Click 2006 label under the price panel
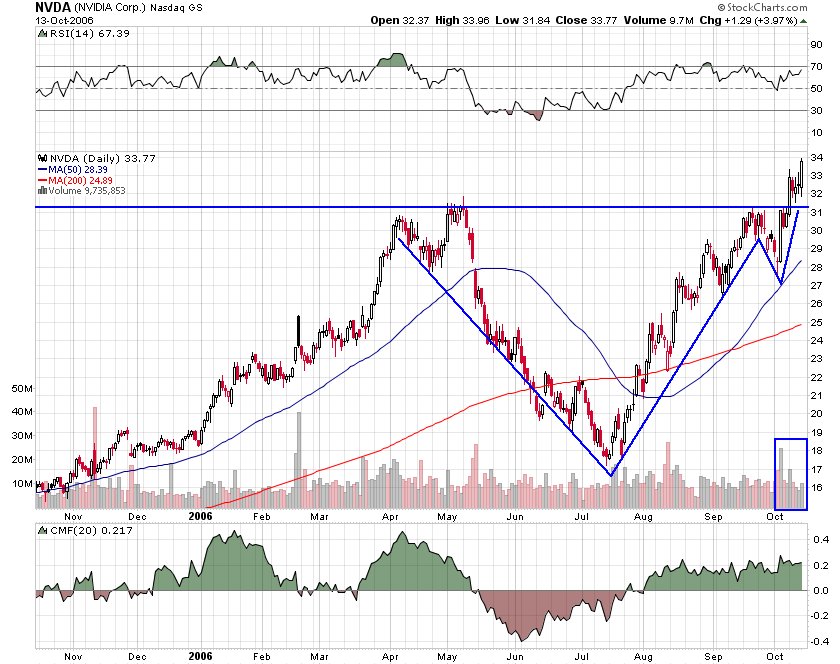Screen dimensions: 840x664 200,516
